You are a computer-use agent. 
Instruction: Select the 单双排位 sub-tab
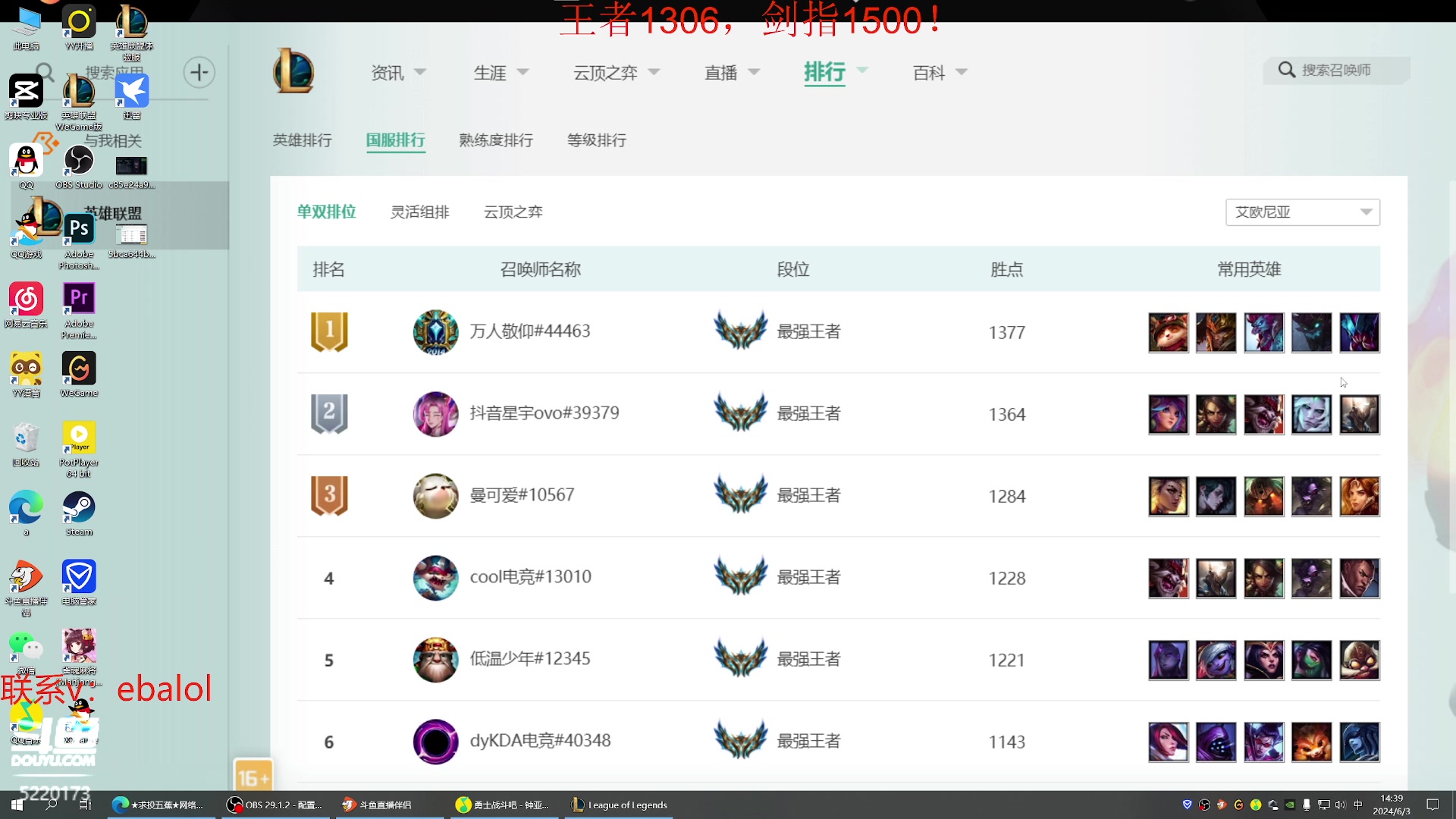[326, 212]
